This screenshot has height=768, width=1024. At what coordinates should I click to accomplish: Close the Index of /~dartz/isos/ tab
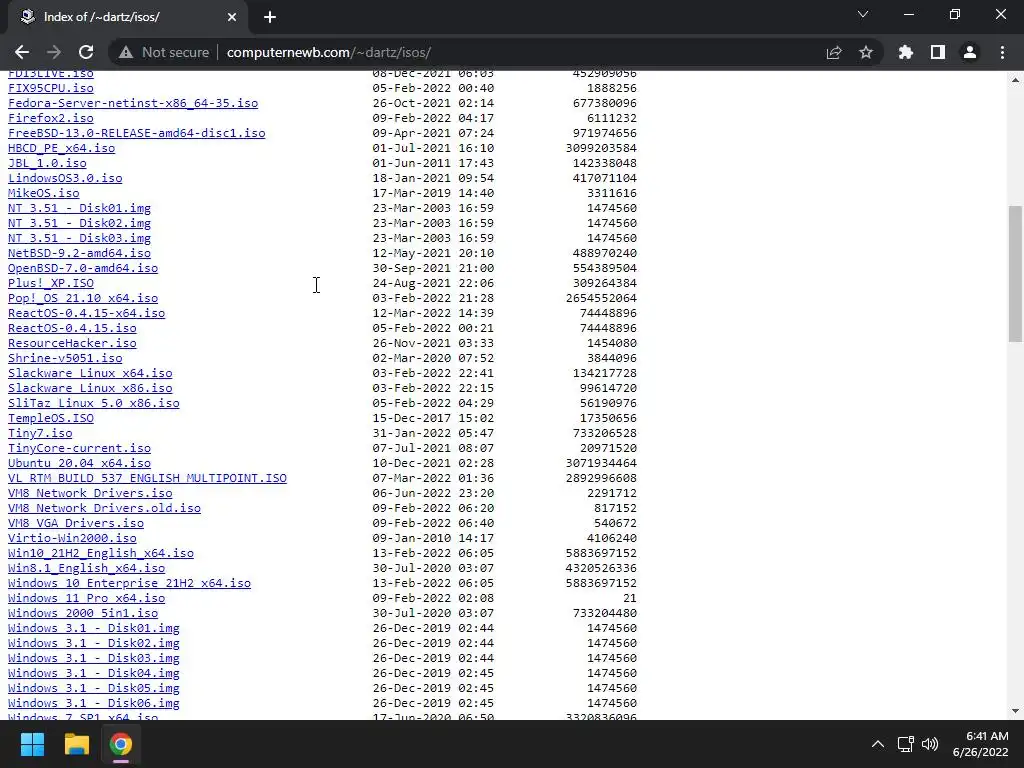232,17
